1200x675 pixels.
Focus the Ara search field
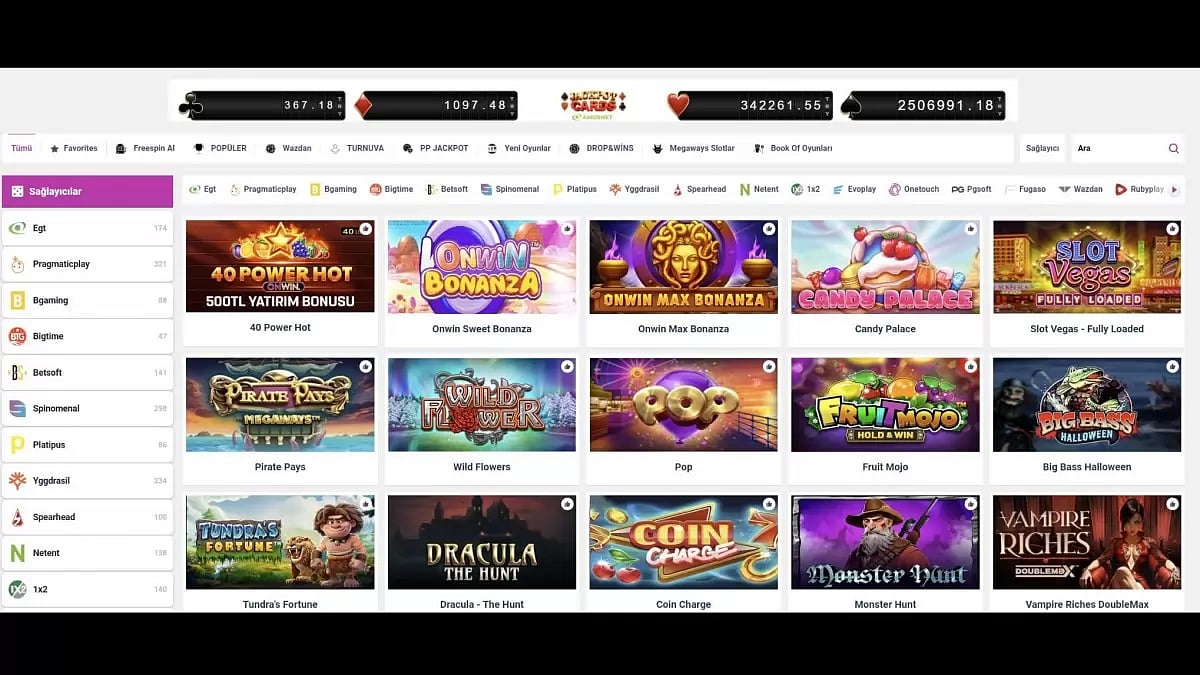(1119, 148)
